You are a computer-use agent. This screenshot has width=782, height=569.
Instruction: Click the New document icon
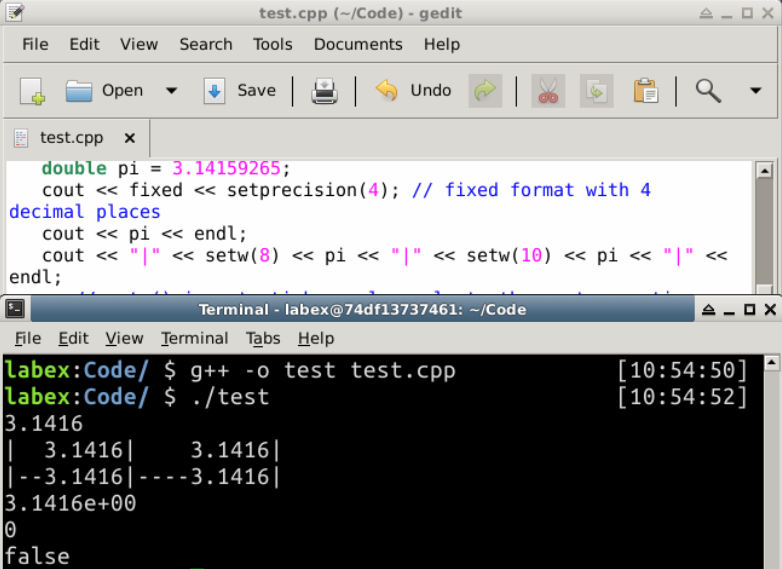(32, 91)
